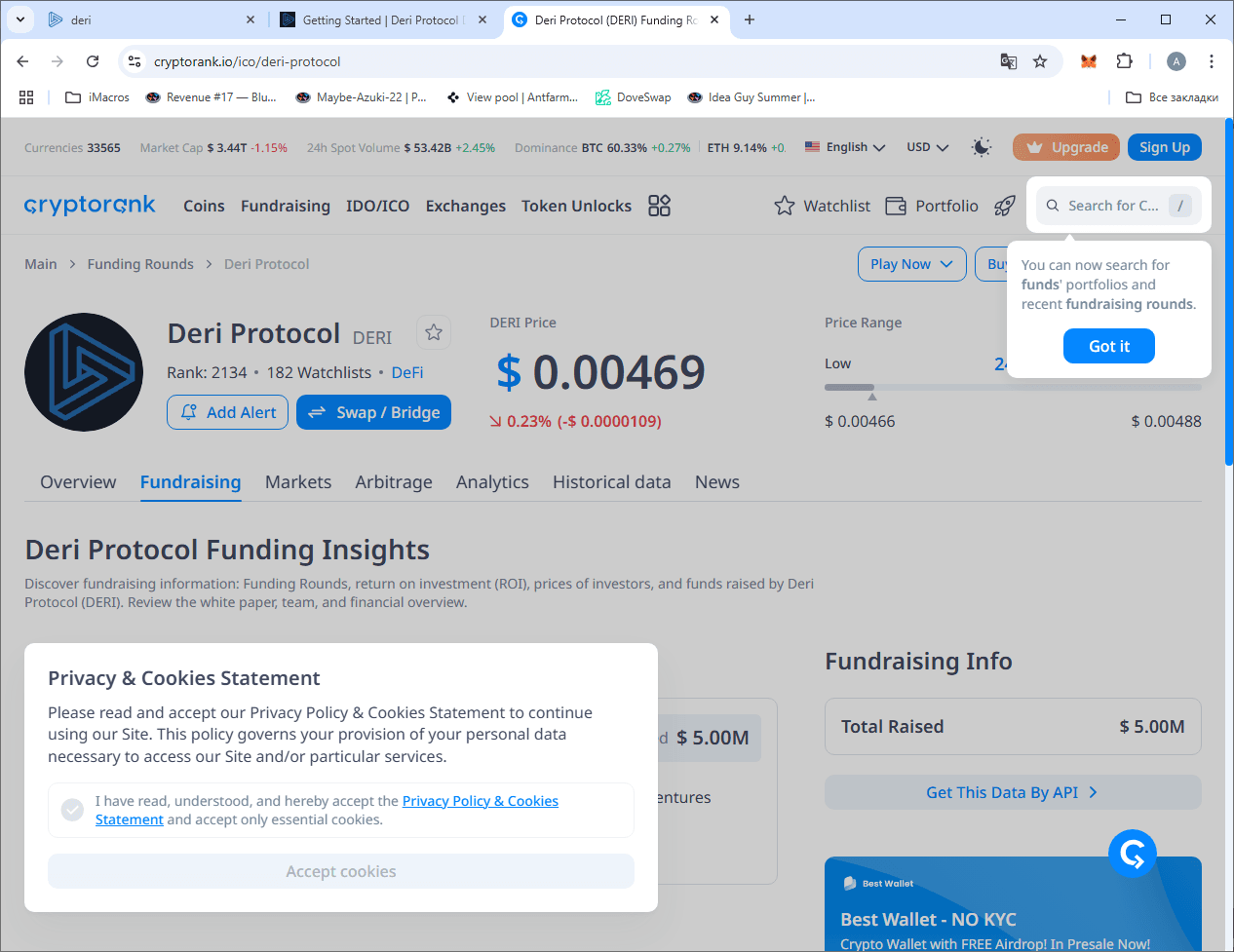This screenshot has width=1234, height=952.
Task: Go to Main breadcrumb
Action: coord(41,264)
